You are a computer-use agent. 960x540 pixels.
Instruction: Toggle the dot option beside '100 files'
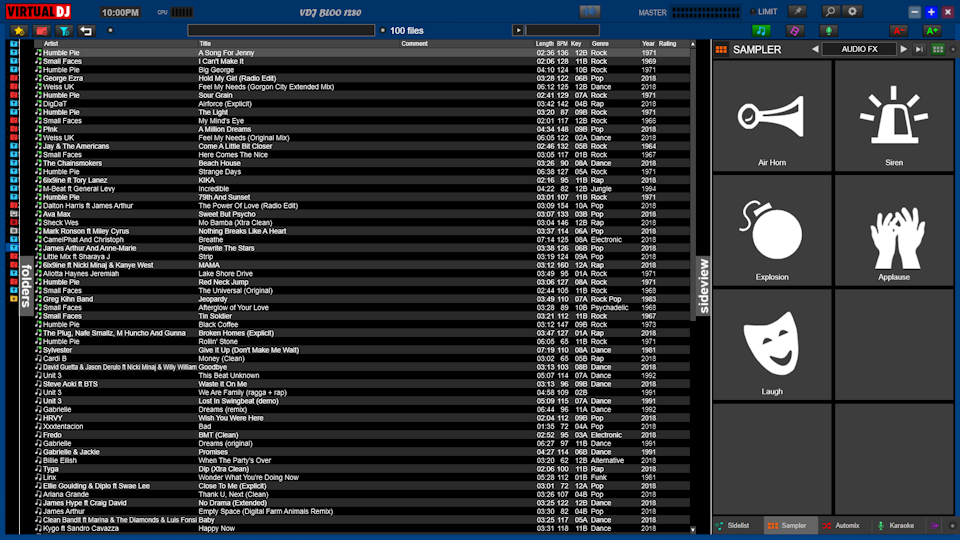pyautogui.click(x=383, y=31)
